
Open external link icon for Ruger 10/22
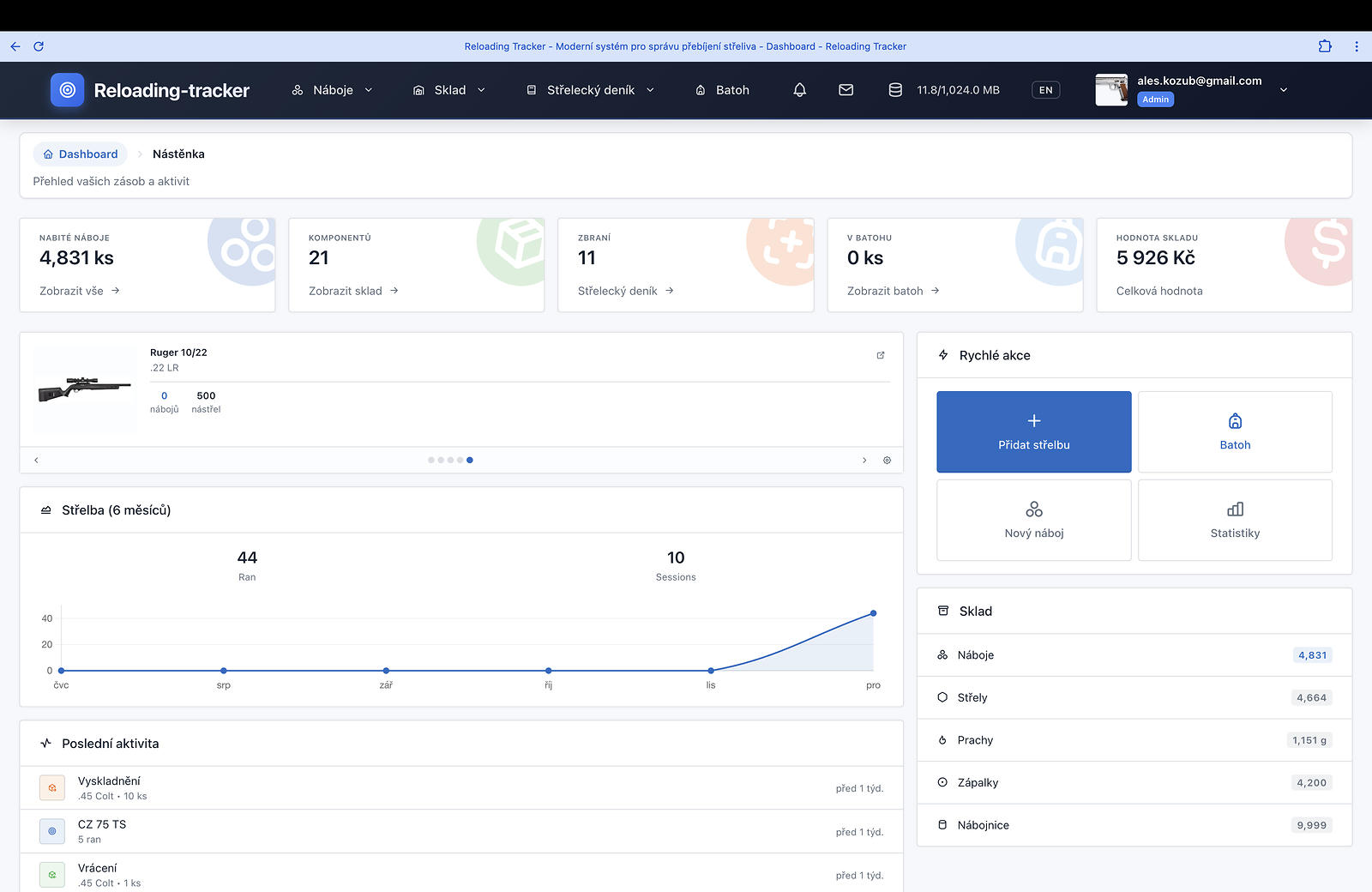click(880, 355)
